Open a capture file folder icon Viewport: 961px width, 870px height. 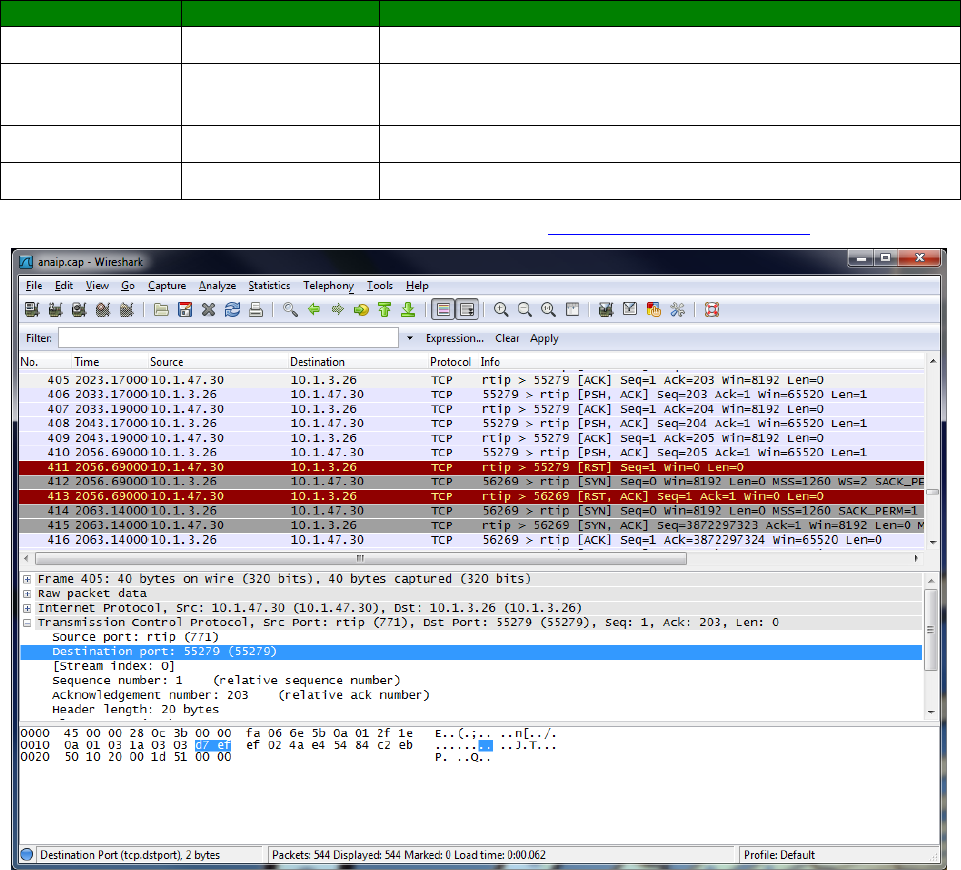(161, 309)
